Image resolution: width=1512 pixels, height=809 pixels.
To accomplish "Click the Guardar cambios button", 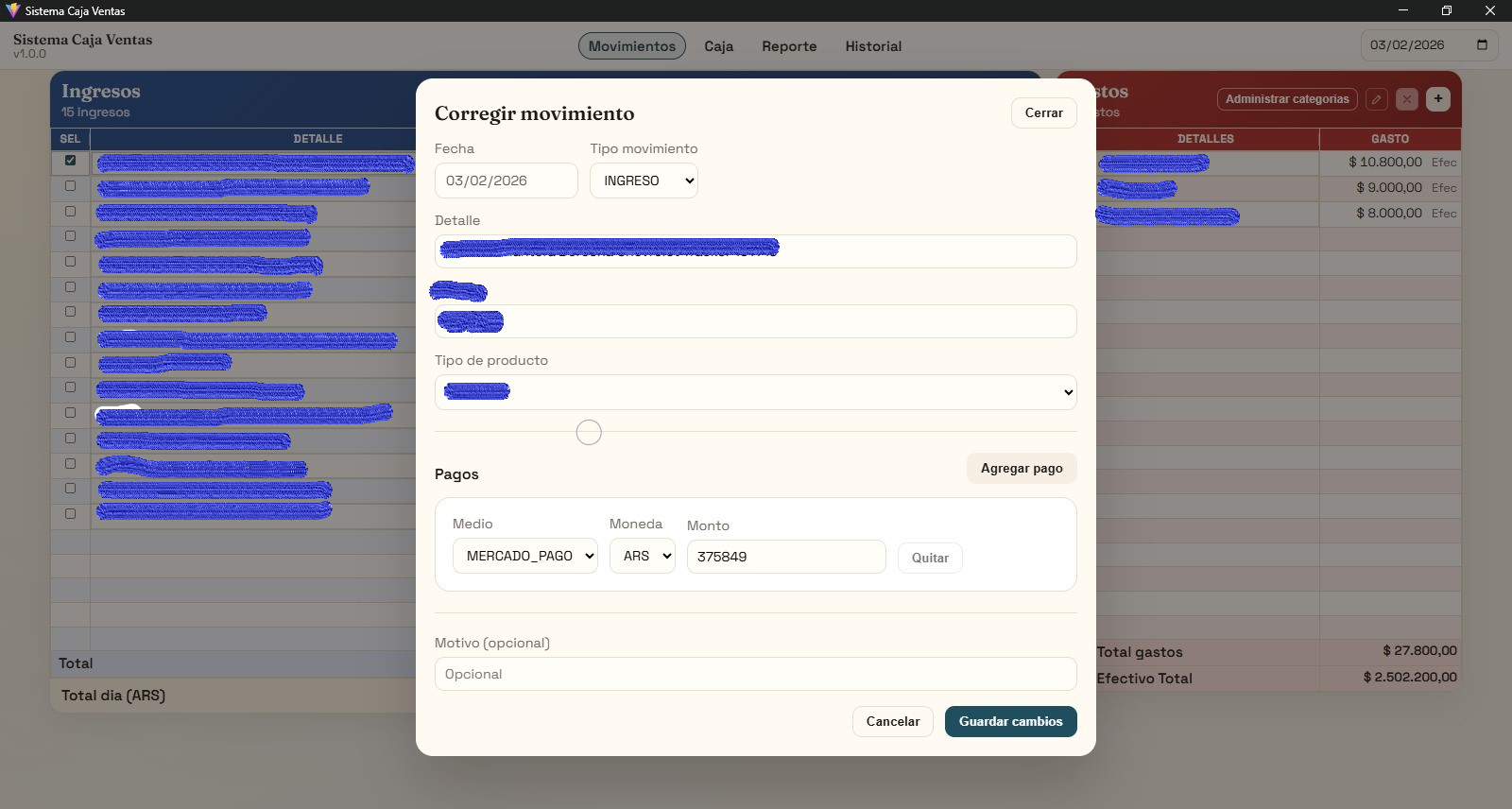I will click(x=1010, y=721).
